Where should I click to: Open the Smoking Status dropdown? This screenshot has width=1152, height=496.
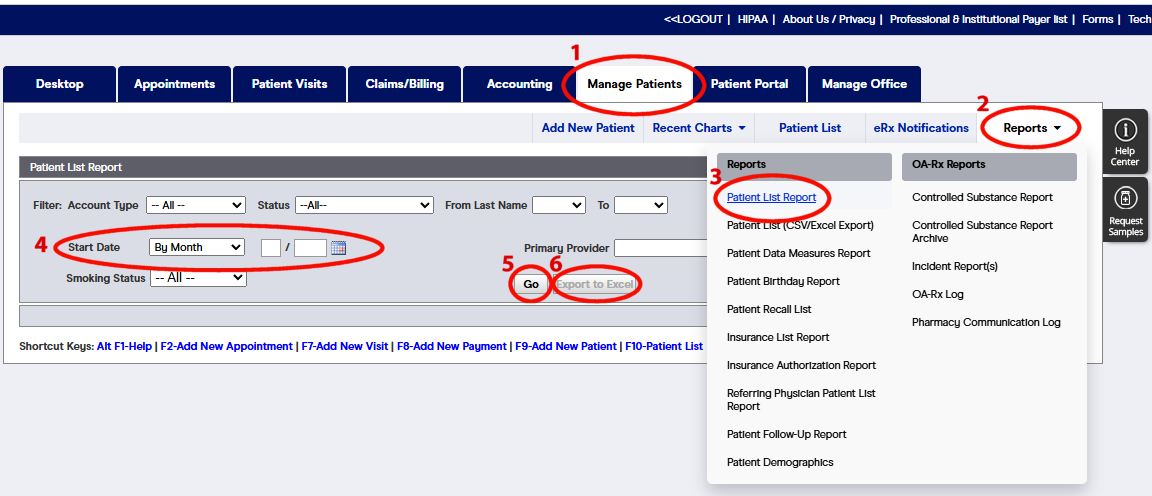(197, 278)
